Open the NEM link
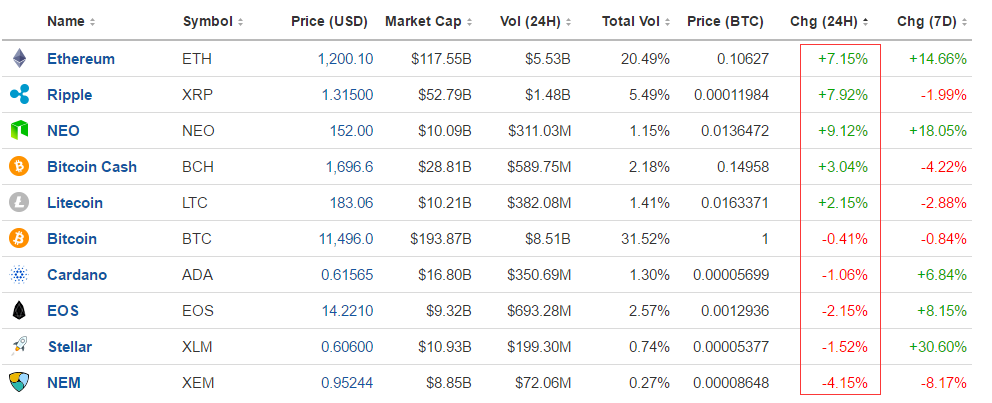 click(x=64, y=383)
